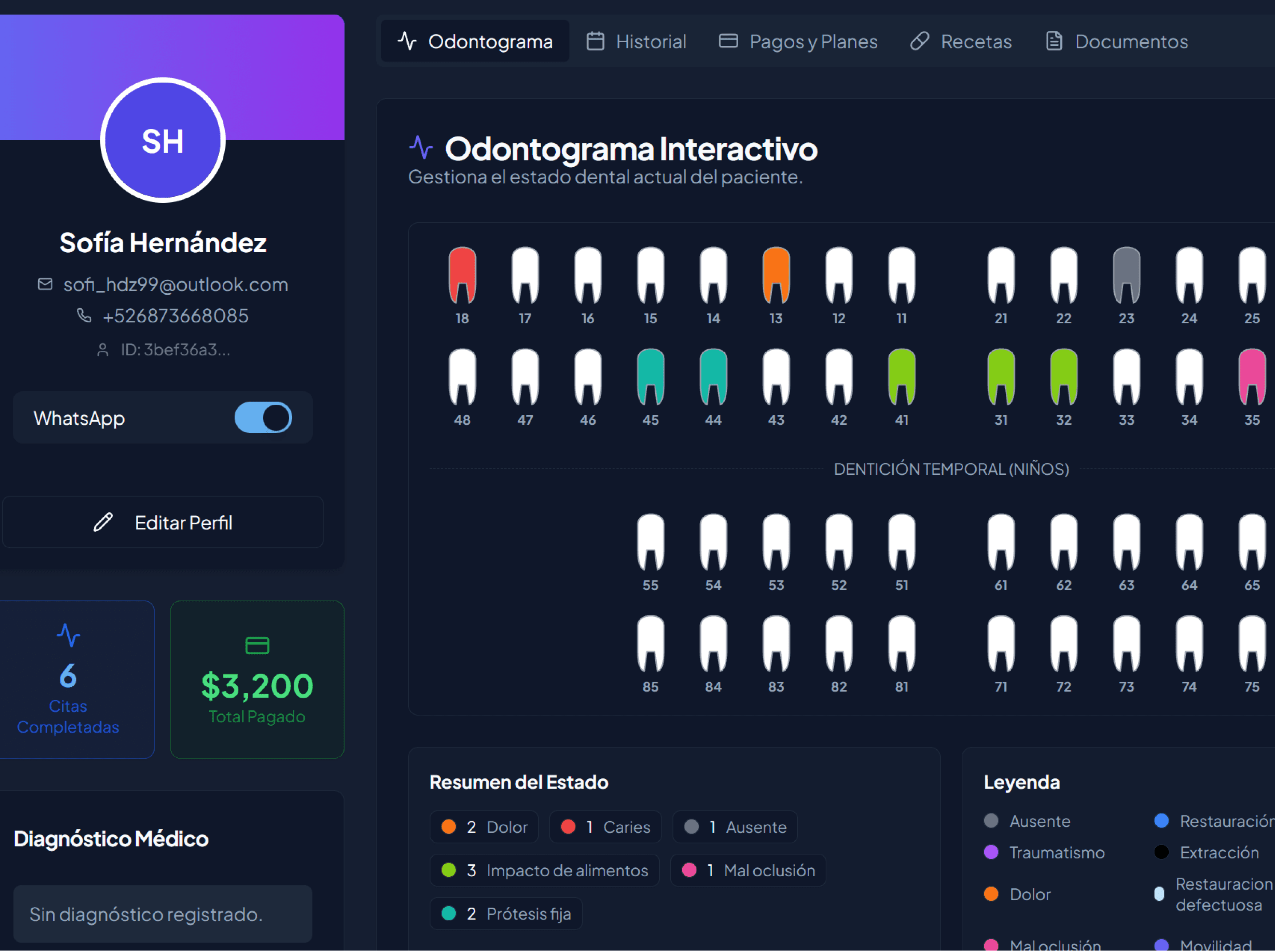Click the Impacto de alimentos summary chip
This screenshot has height=952, width=1275.
[x=544, y=870]
